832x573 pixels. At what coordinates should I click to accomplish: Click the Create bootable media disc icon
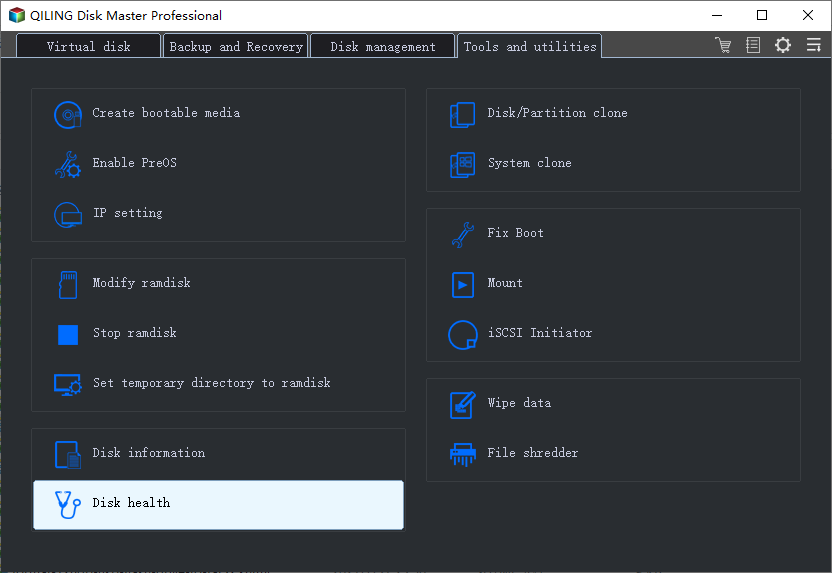tap(68, 115)
